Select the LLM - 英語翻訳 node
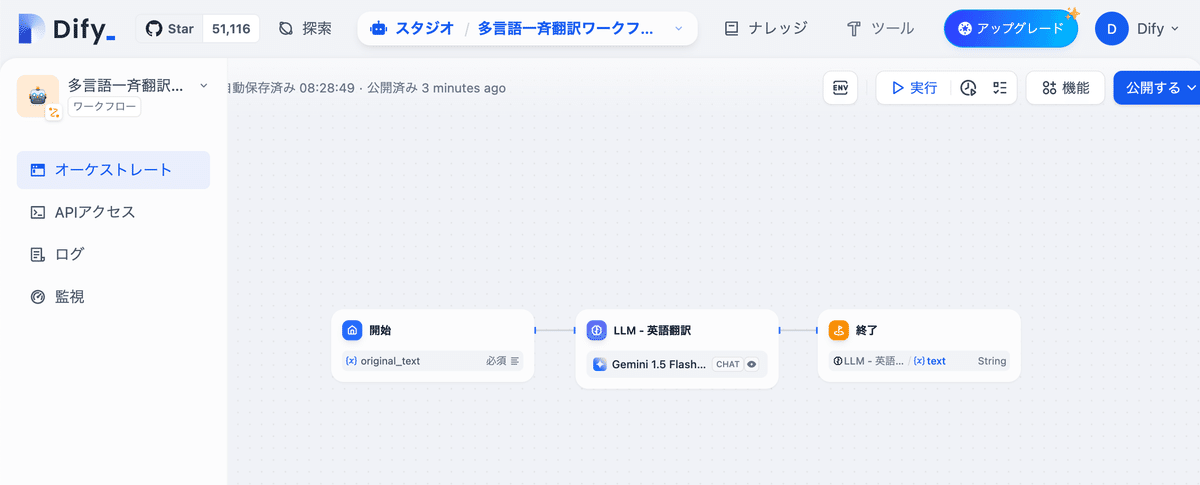1200x485 pixels. 677,349
